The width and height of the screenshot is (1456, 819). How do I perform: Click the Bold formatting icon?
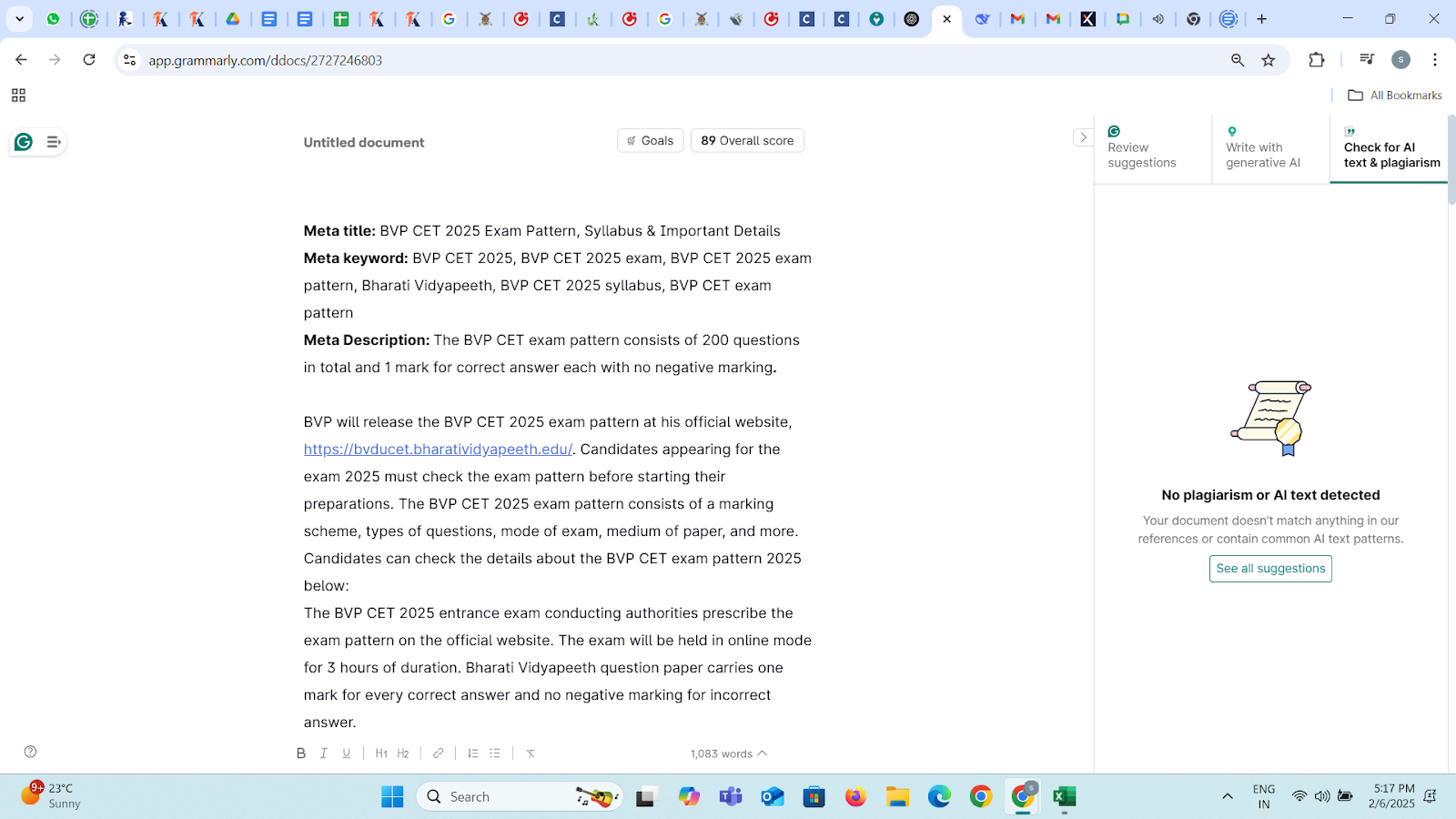pos(301,753)
